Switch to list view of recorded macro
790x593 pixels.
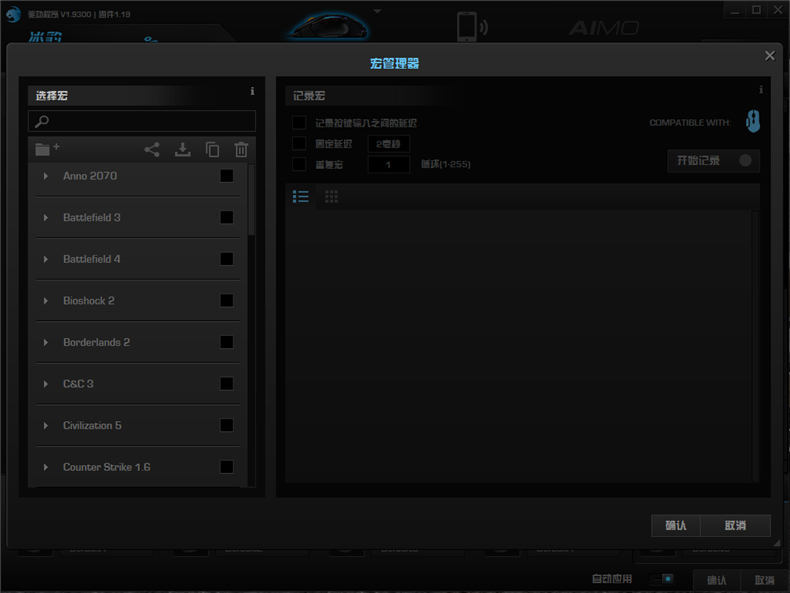pos(301,196)
